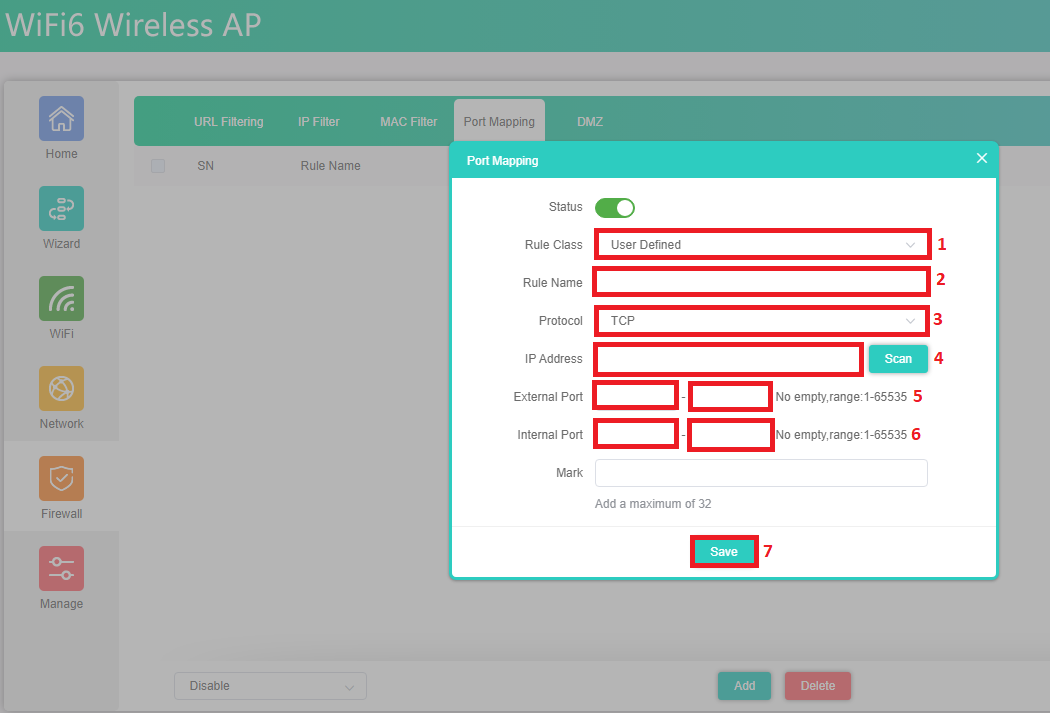The width and height of the screenshot is (1050, 713).
Task: Click the Scan button
Action: pyautogui.click(x=898, y=359)
